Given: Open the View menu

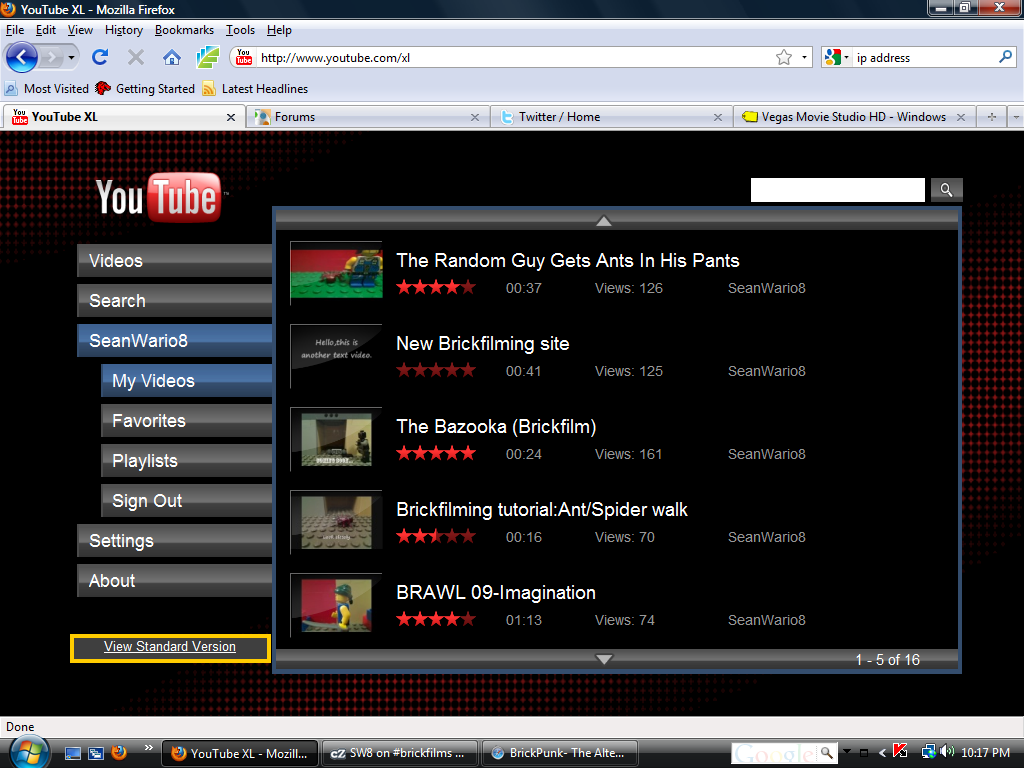Looking at the screenshot, I should [80, 30].
